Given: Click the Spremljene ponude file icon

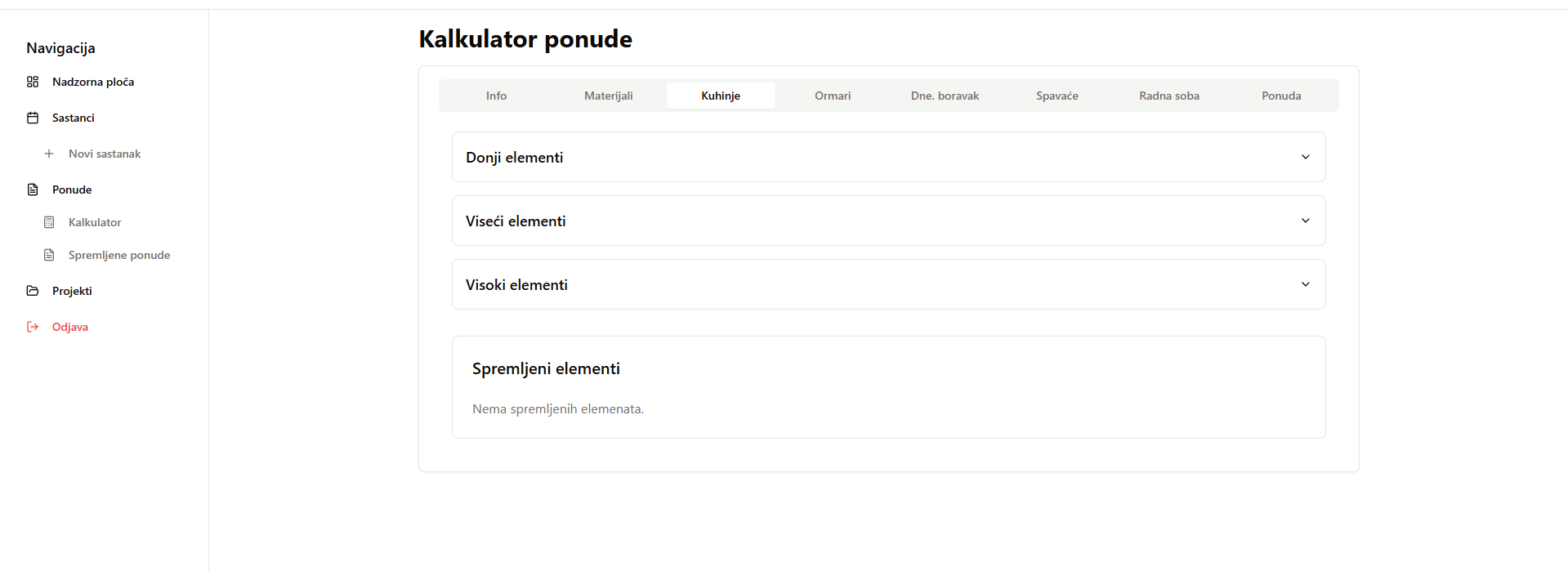Looking at the screenshot, I should click(x=49, y=255).
